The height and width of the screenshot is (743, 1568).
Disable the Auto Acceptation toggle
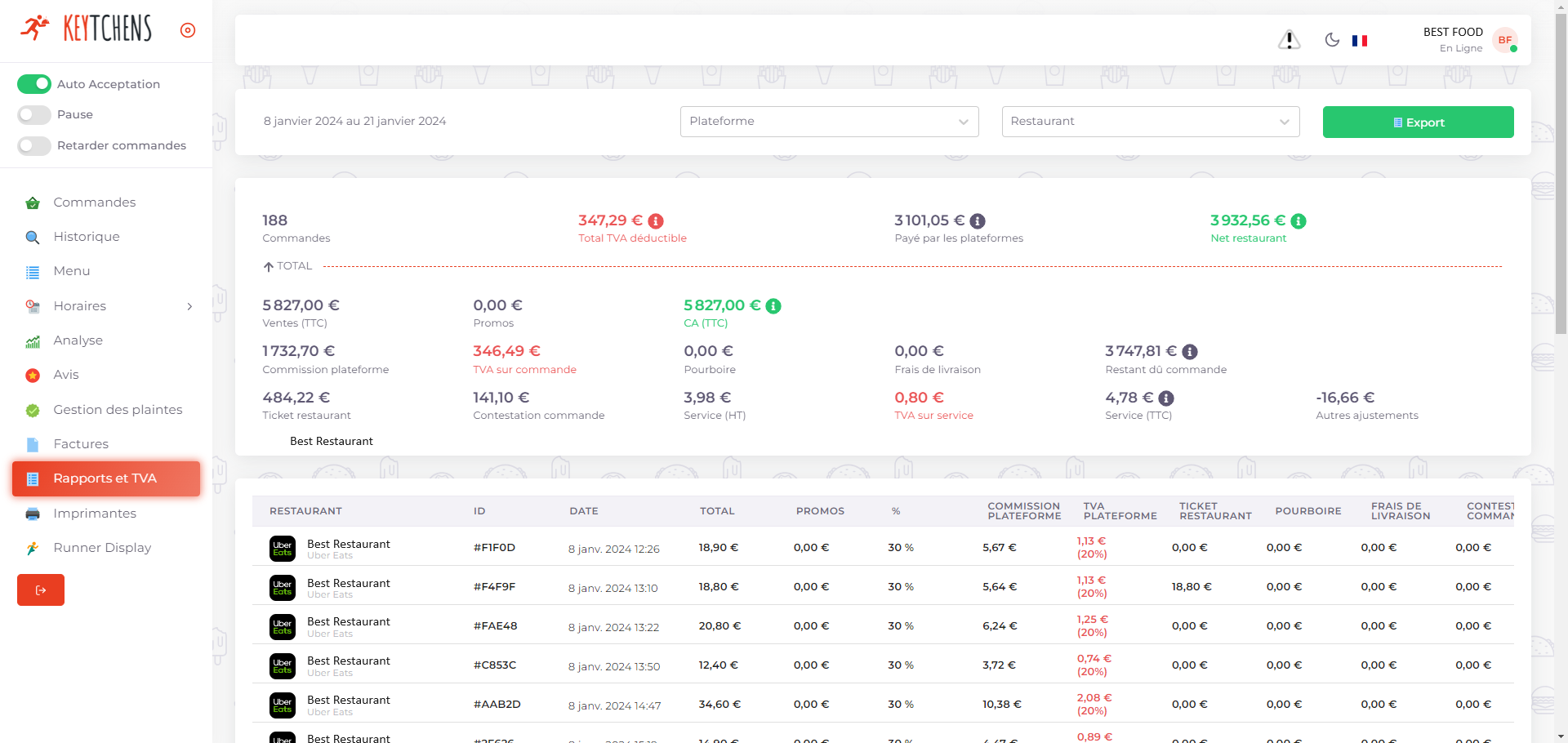[34, 84]
